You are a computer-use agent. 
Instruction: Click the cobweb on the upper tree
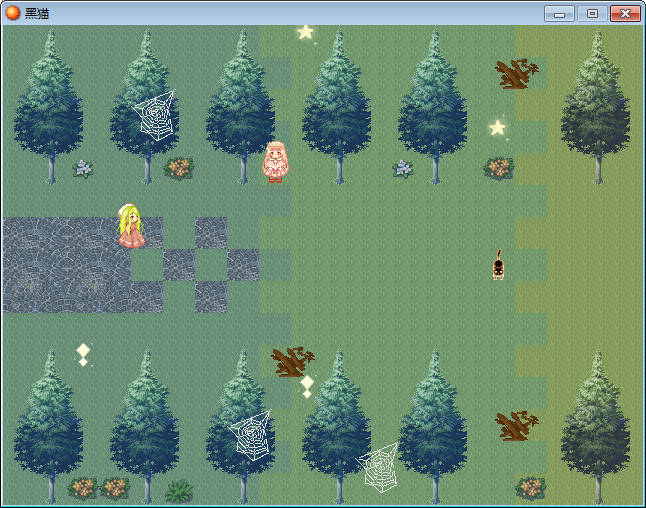pyautogui.click(x=155, y=116)
